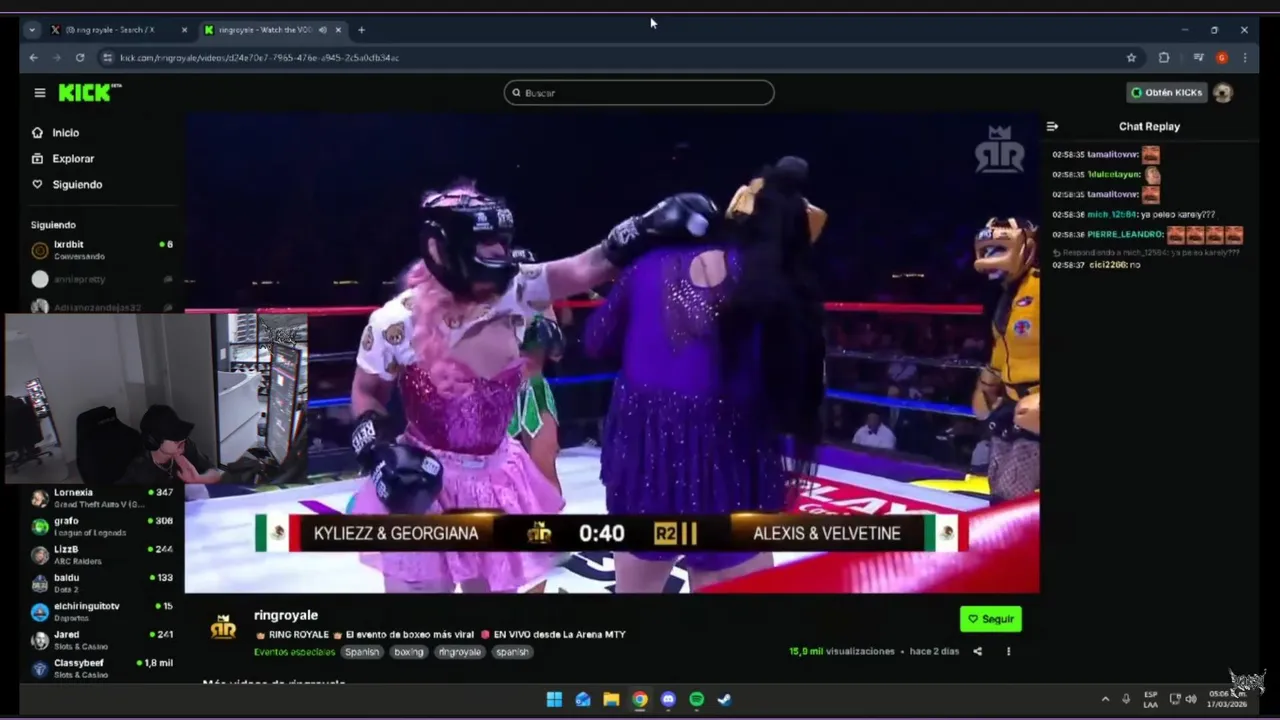
Task: Open a new browser tab
Action: [x=361, y=30]
